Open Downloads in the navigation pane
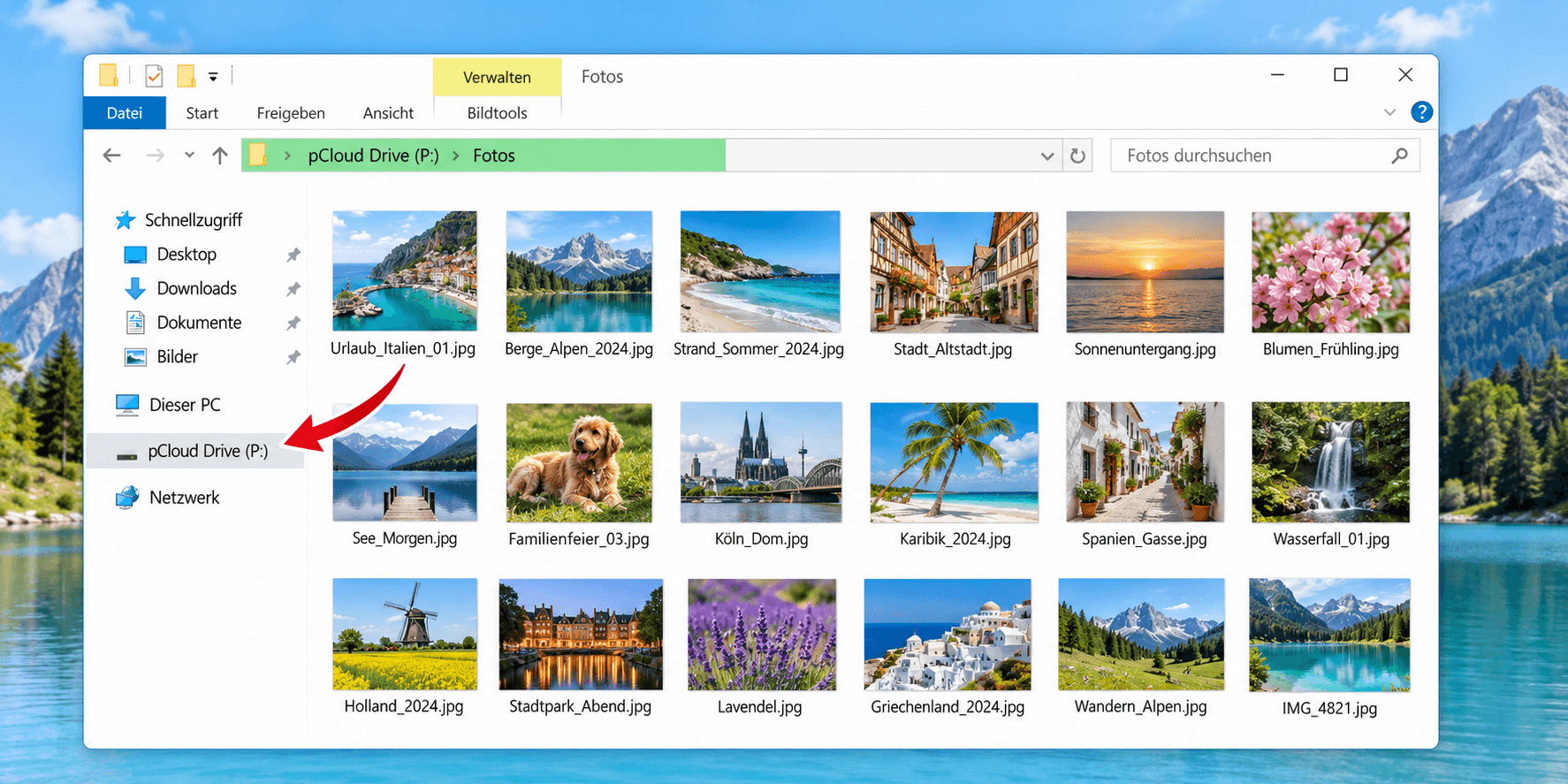The height and width of the screenshot is (784, 1568). [196, 289]
